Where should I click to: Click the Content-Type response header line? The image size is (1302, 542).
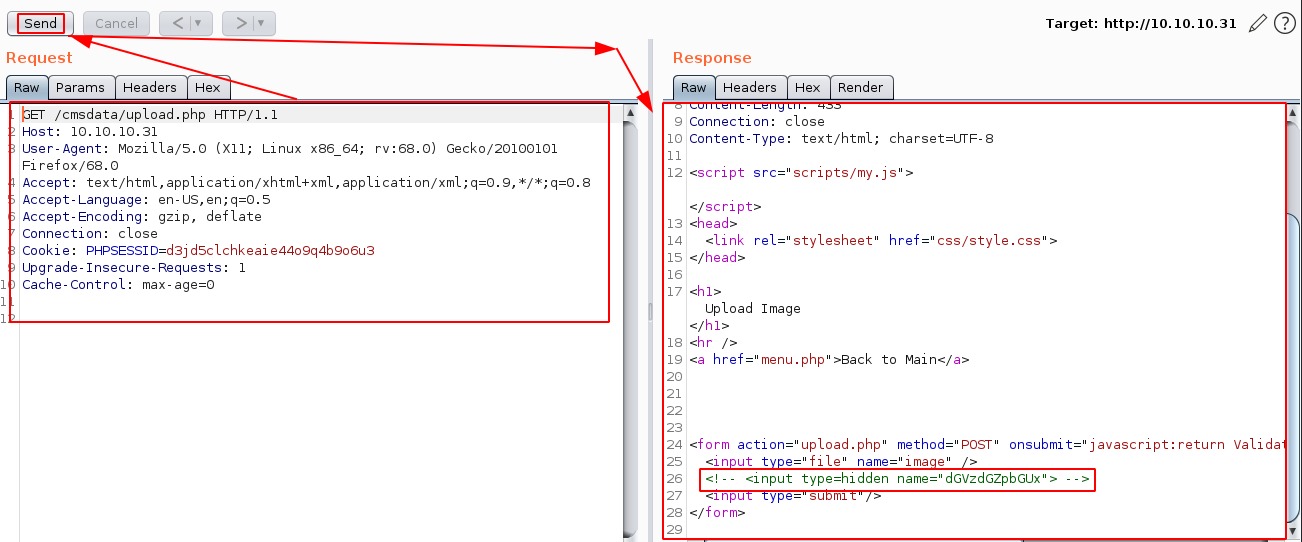(841, 138)
